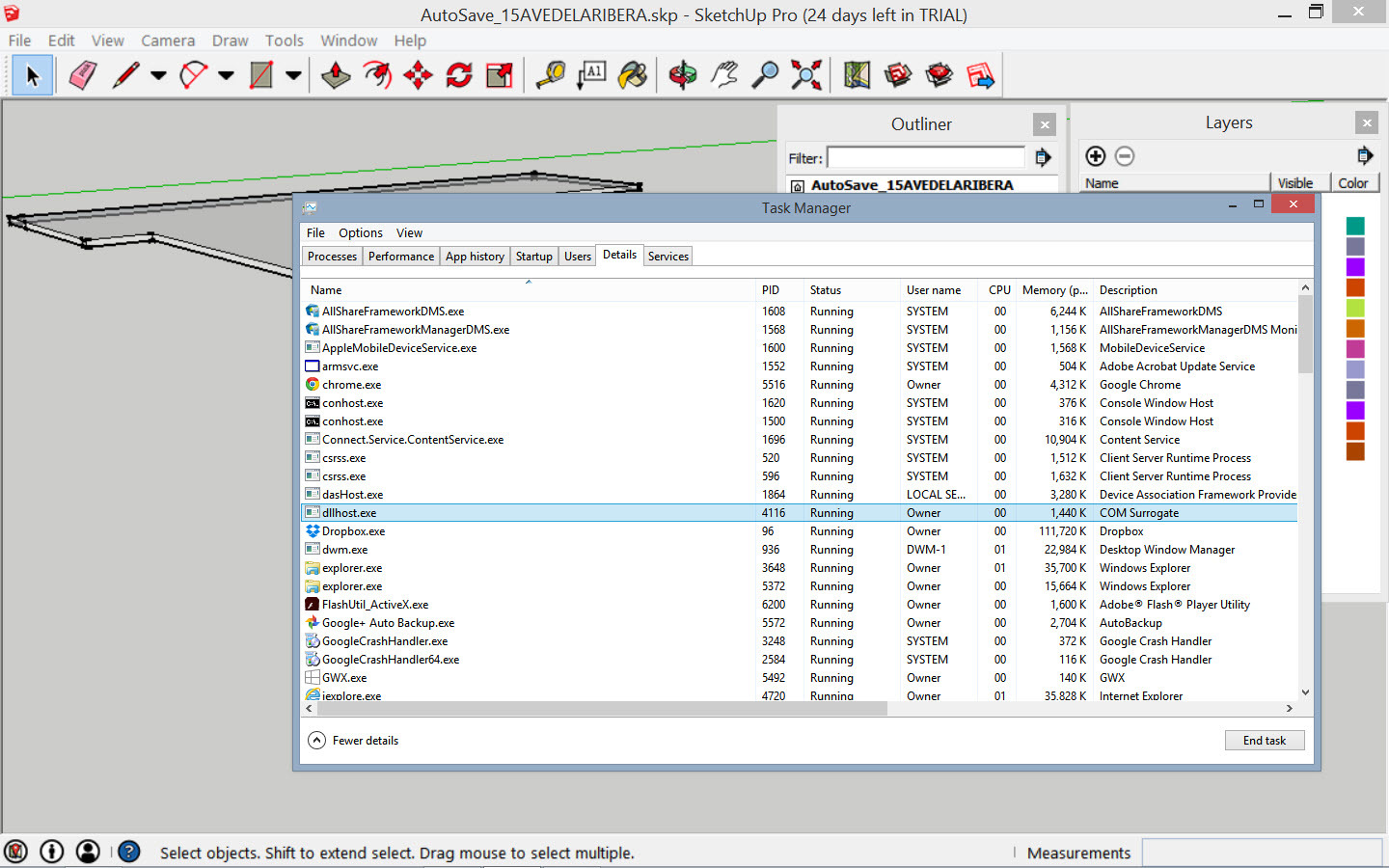Send model to LayOut
The height and width of the screenshot is (868, 1389).
click(x=980, y=75)
